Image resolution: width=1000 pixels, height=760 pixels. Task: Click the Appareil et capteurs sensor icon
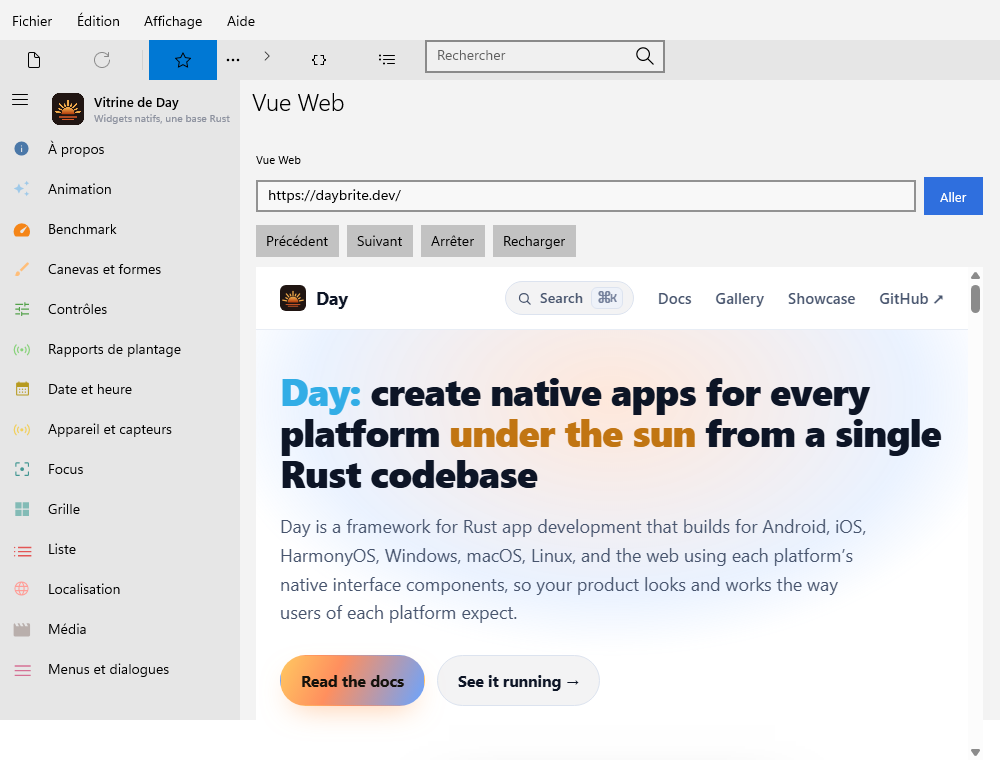click(x=22, y=429)
